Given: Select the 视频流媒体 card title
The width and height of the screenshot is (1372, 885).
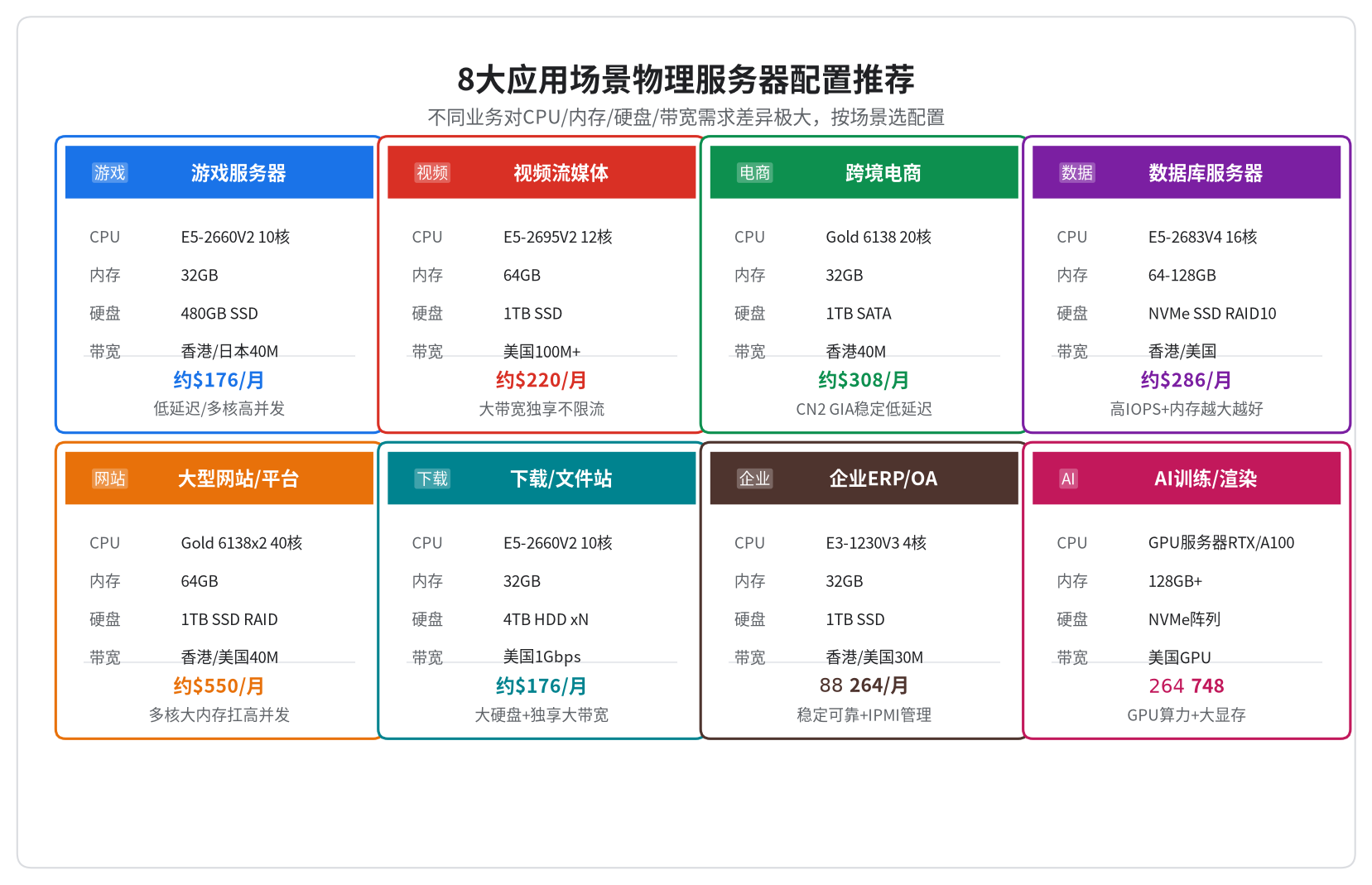Looking at the screenshot, I should [x=561, y=173].
